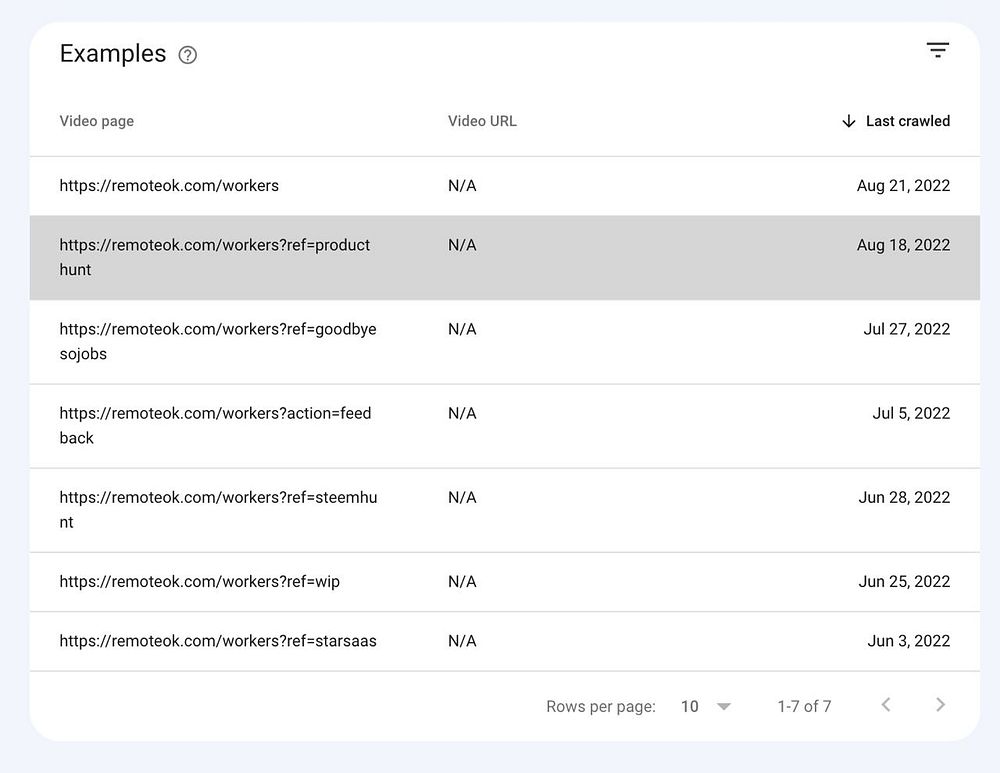This screenshot has height=773, width=1000.
Task: Click the Video page column header
Action: coord(96,121)
